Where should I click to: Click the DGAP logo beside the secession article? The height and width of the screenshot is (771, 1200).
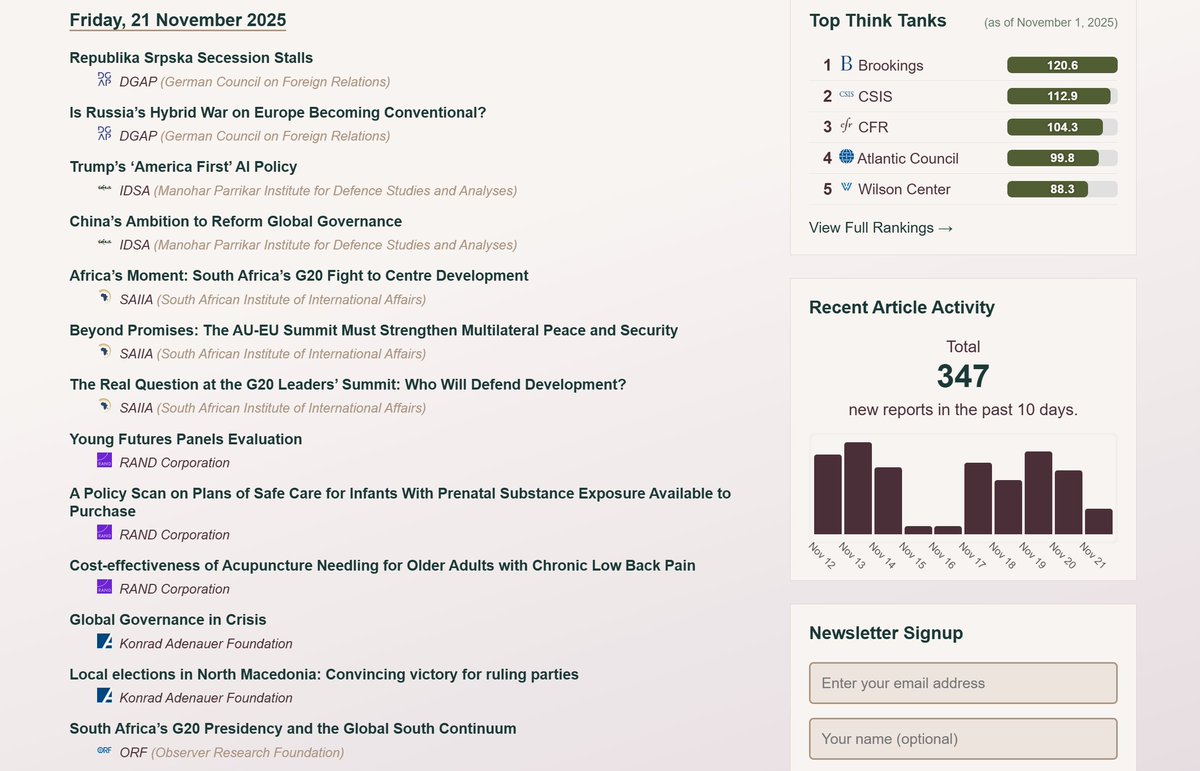[103, 78]
